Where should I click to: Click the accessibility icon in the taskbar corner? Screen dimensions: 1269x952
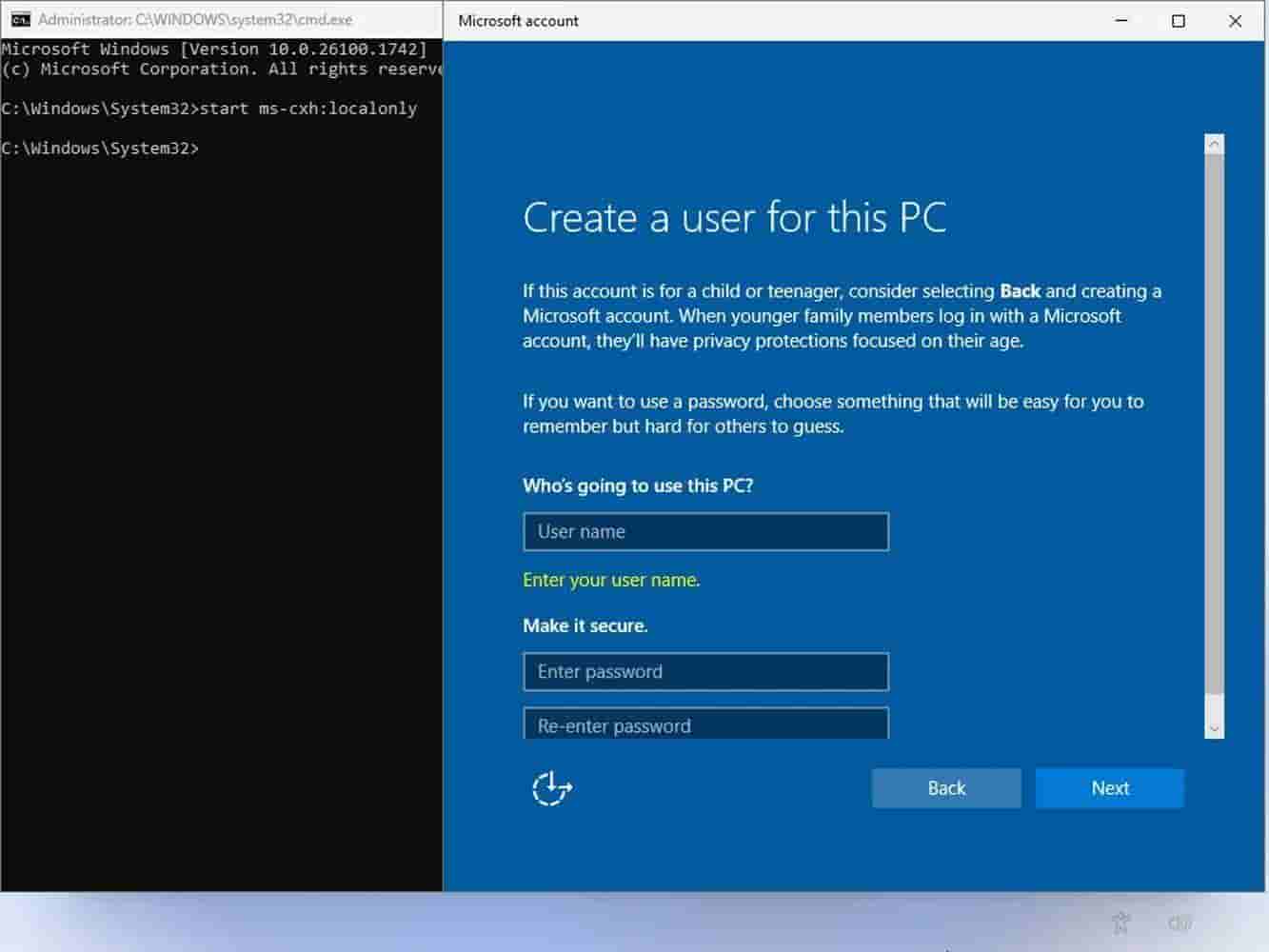click(x=1120, y=922)
